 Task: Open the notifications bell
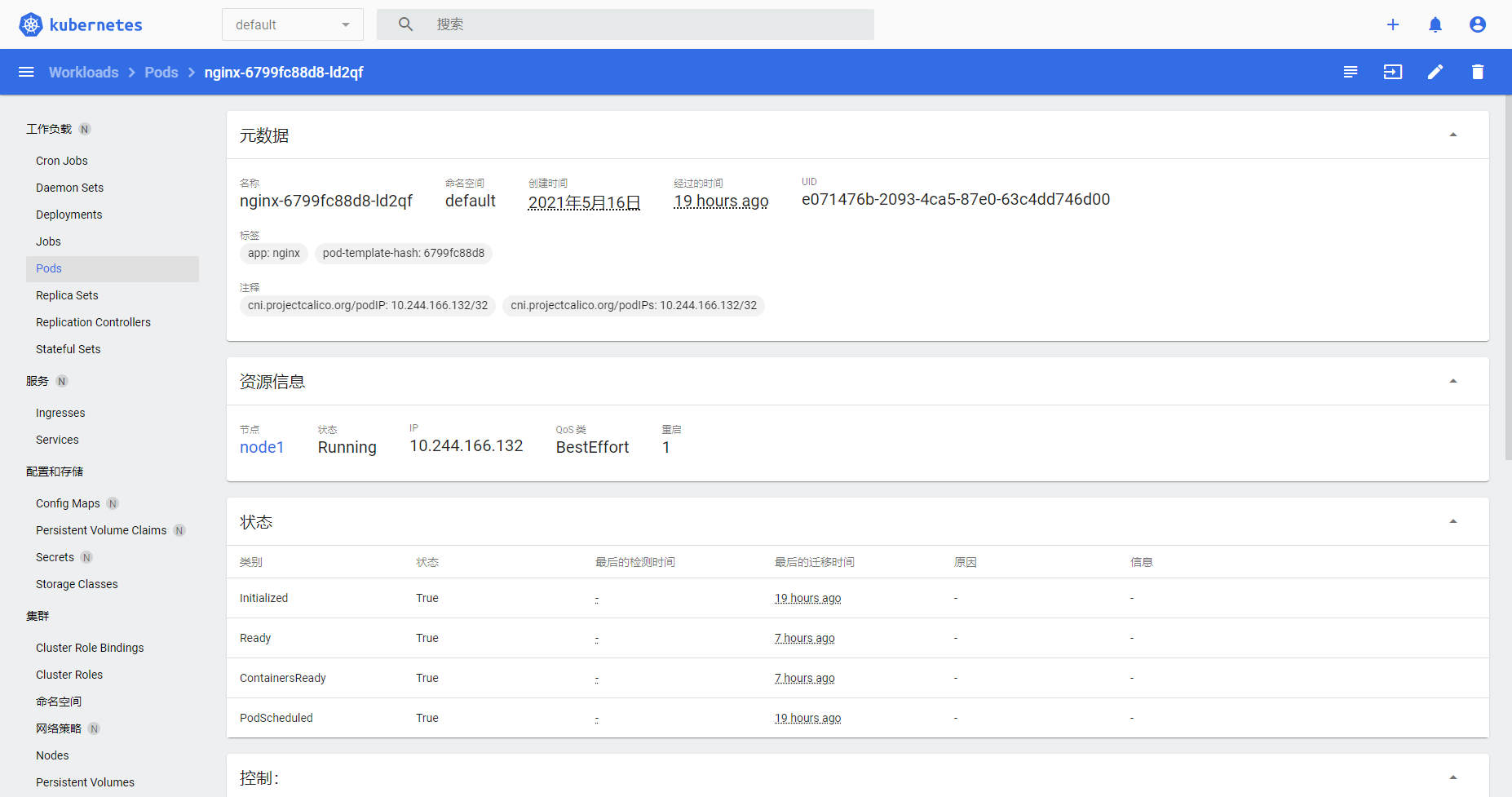coord(1435,24)
